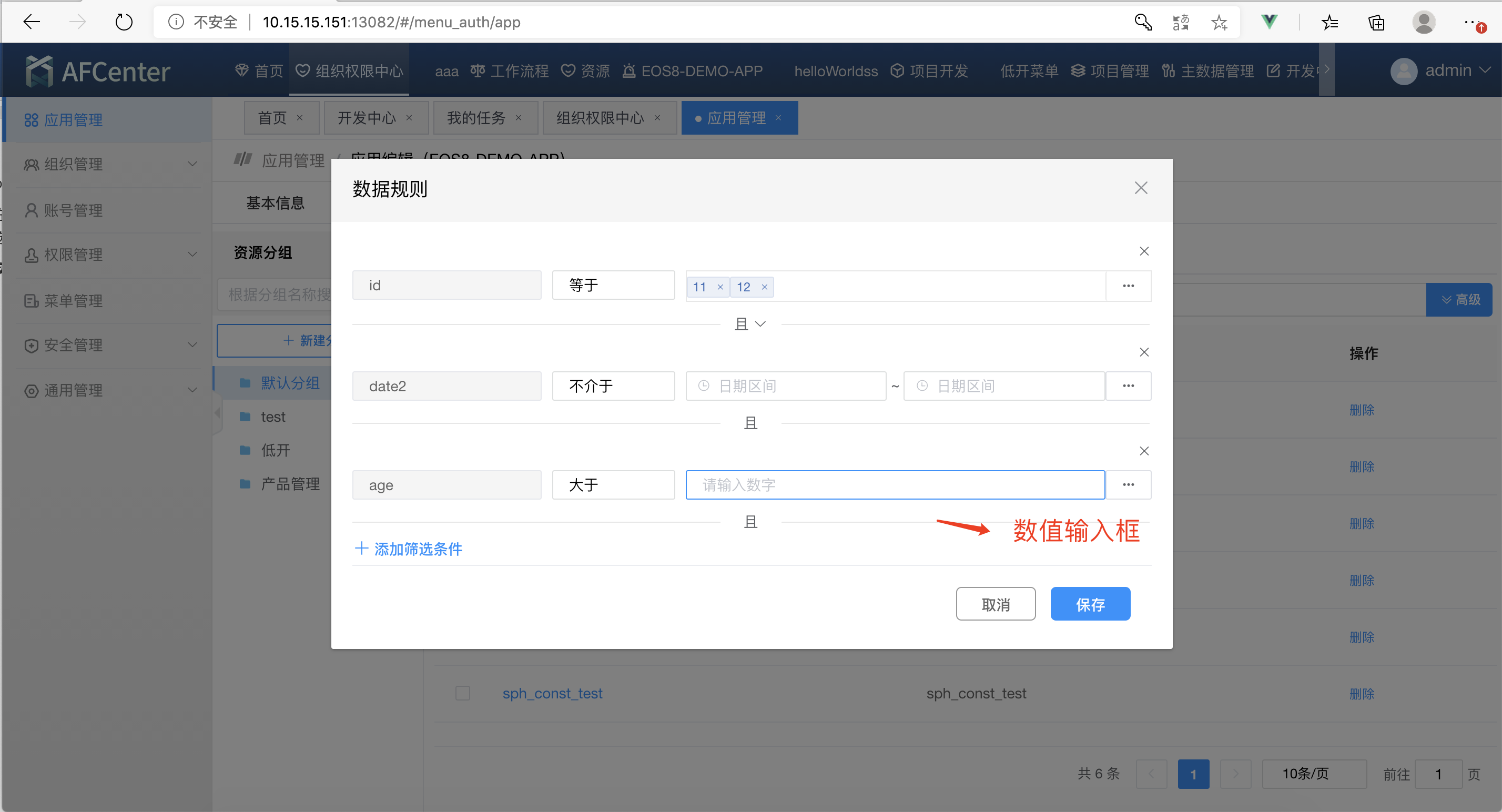Click the age number input field

[x=895, y=484]
